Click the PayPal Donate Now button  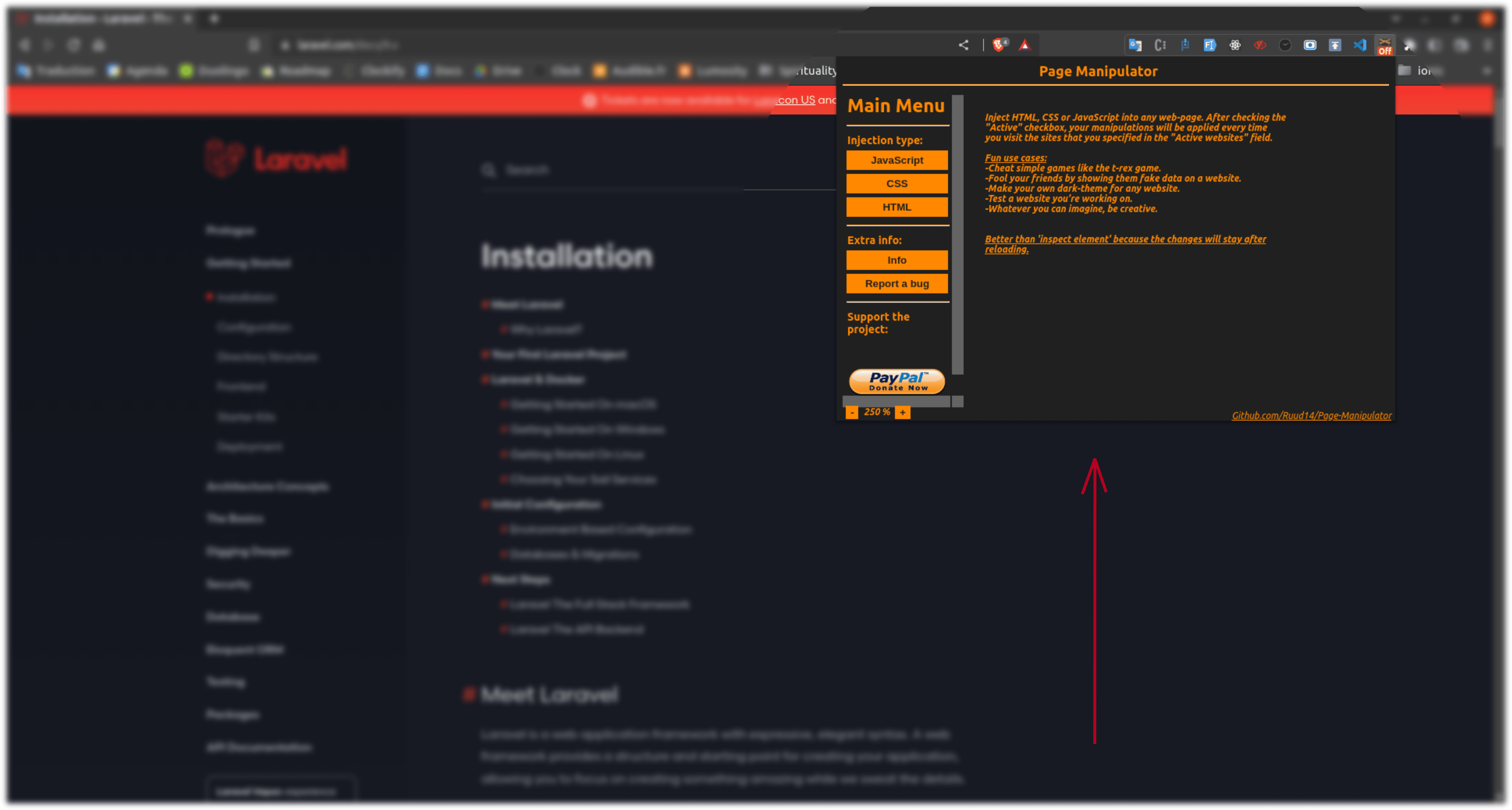pyautogui.click(x=896, y=381)
